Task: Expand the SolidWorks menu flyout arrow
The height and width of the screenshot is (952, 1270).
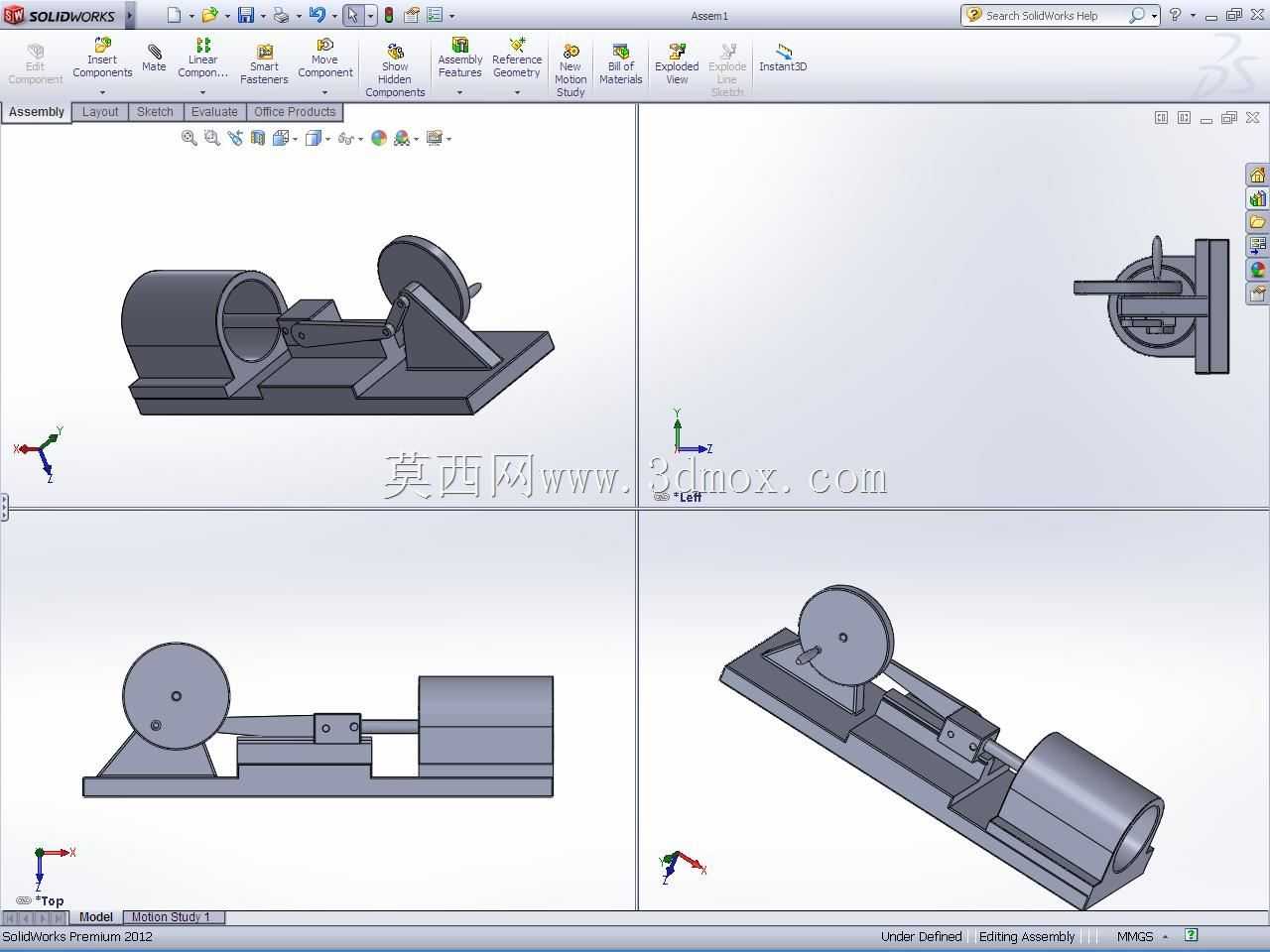Action: [x=130, y=15]
